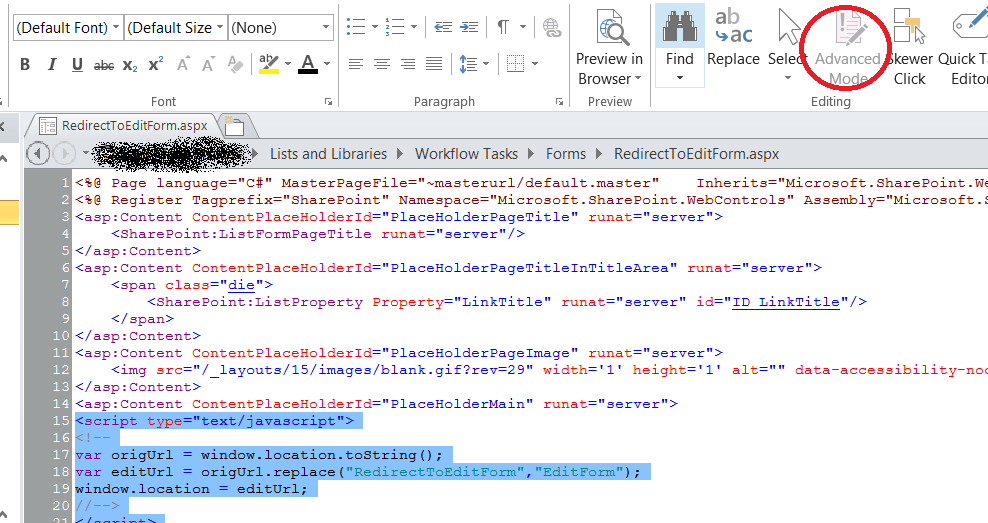Expand the Find dropdown arrow

(680, 78)
